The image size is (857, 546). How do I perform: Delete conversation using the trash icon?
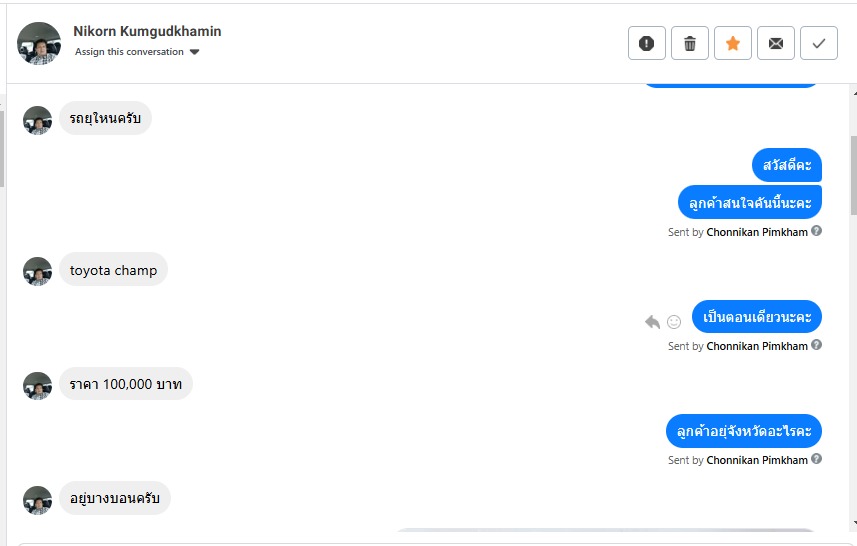coord(690,43)
